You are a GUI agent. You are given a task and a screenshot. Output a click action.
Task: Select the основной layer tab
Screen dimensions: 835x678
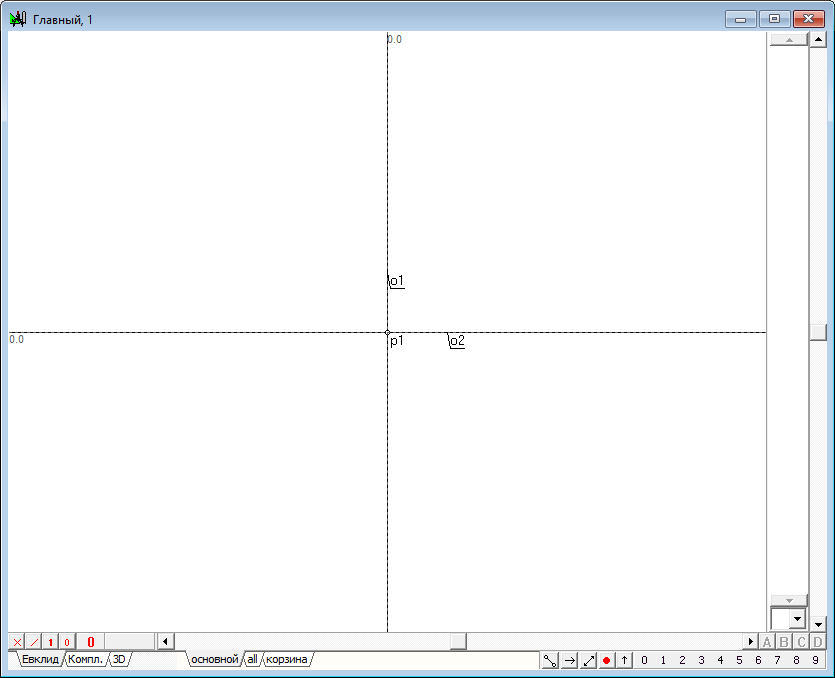(215, 659)
